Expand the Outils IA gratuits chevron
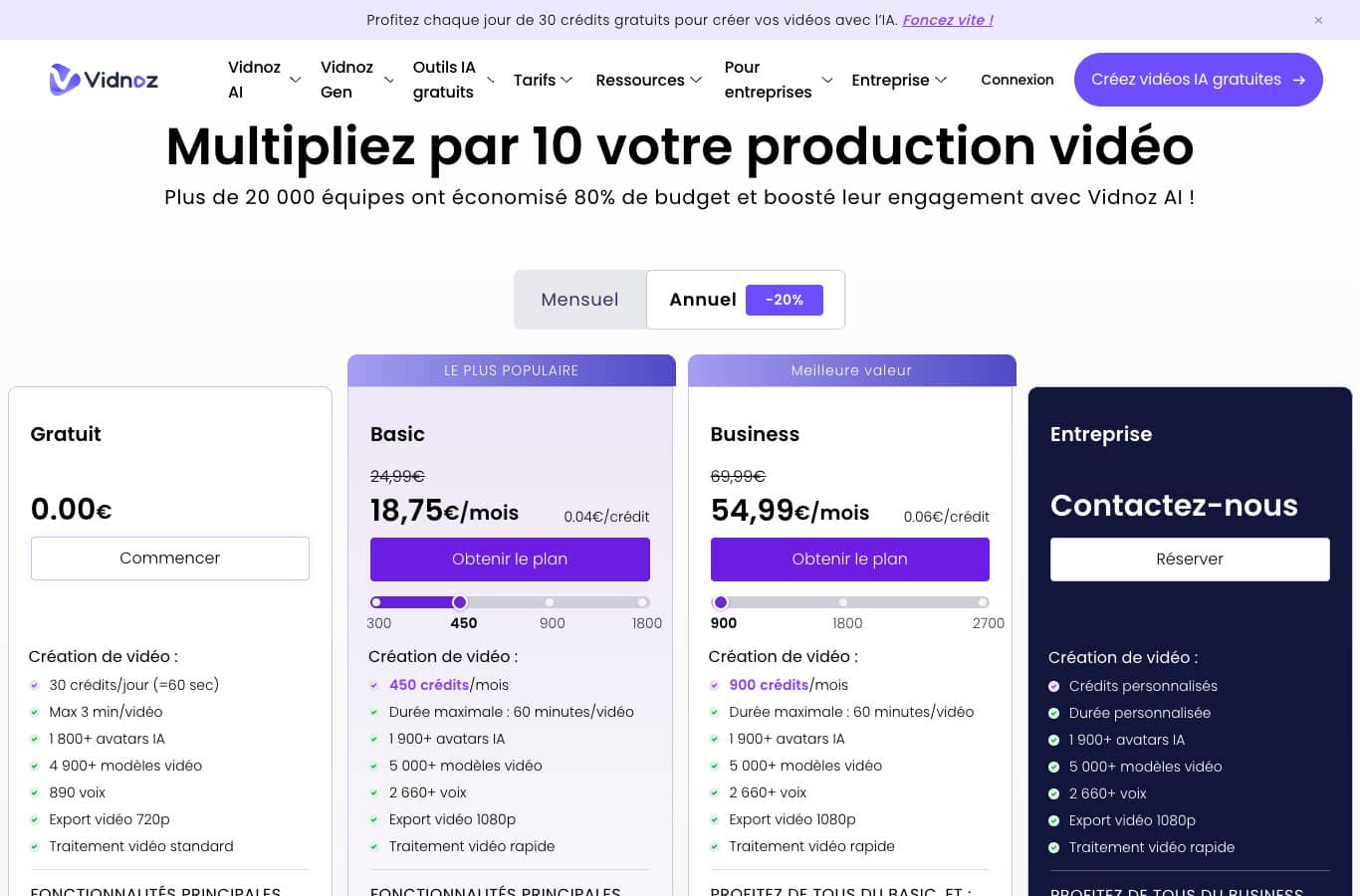1360x896 pixels. tap(490, 80)
